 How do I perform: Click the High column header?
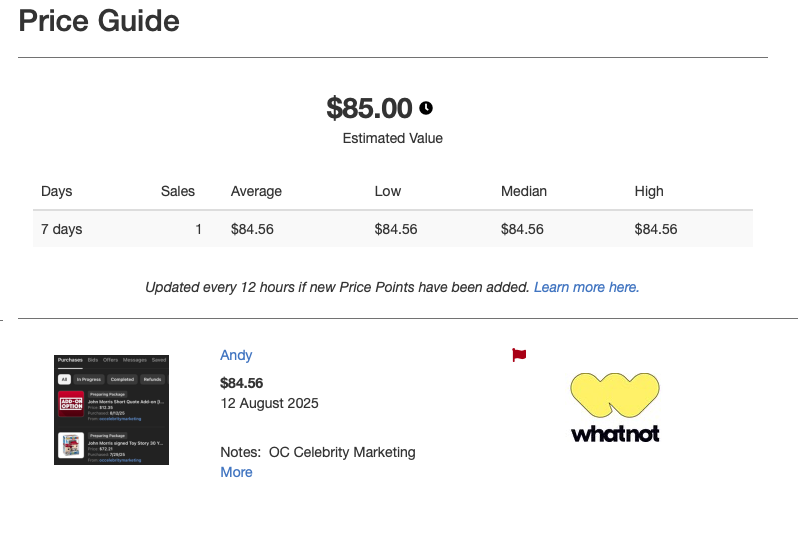[x=649, y=191]
